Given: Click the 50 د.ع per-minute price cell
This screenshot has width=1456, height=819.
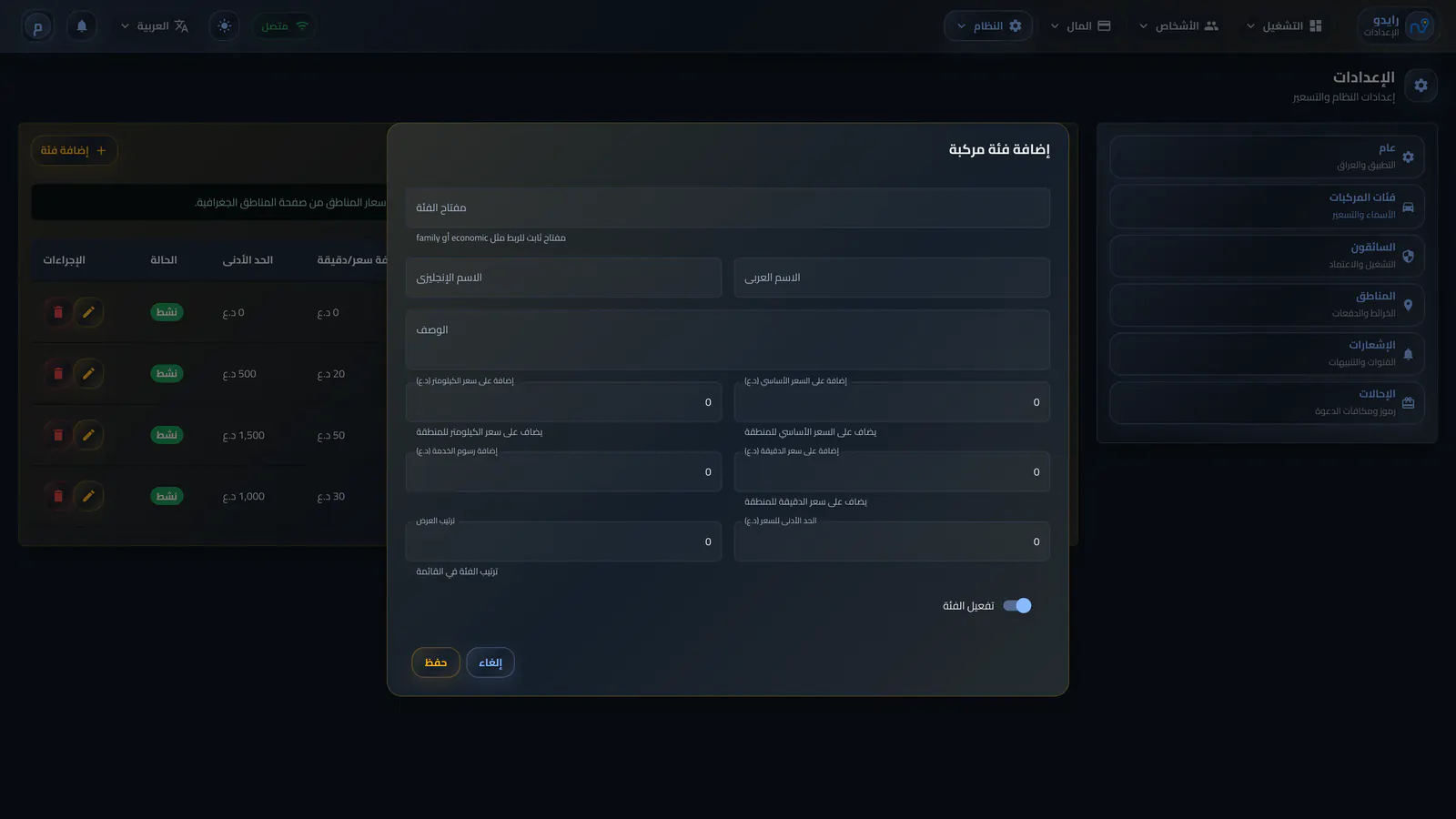Looking at the screenshot, I should tap(331, 435).
